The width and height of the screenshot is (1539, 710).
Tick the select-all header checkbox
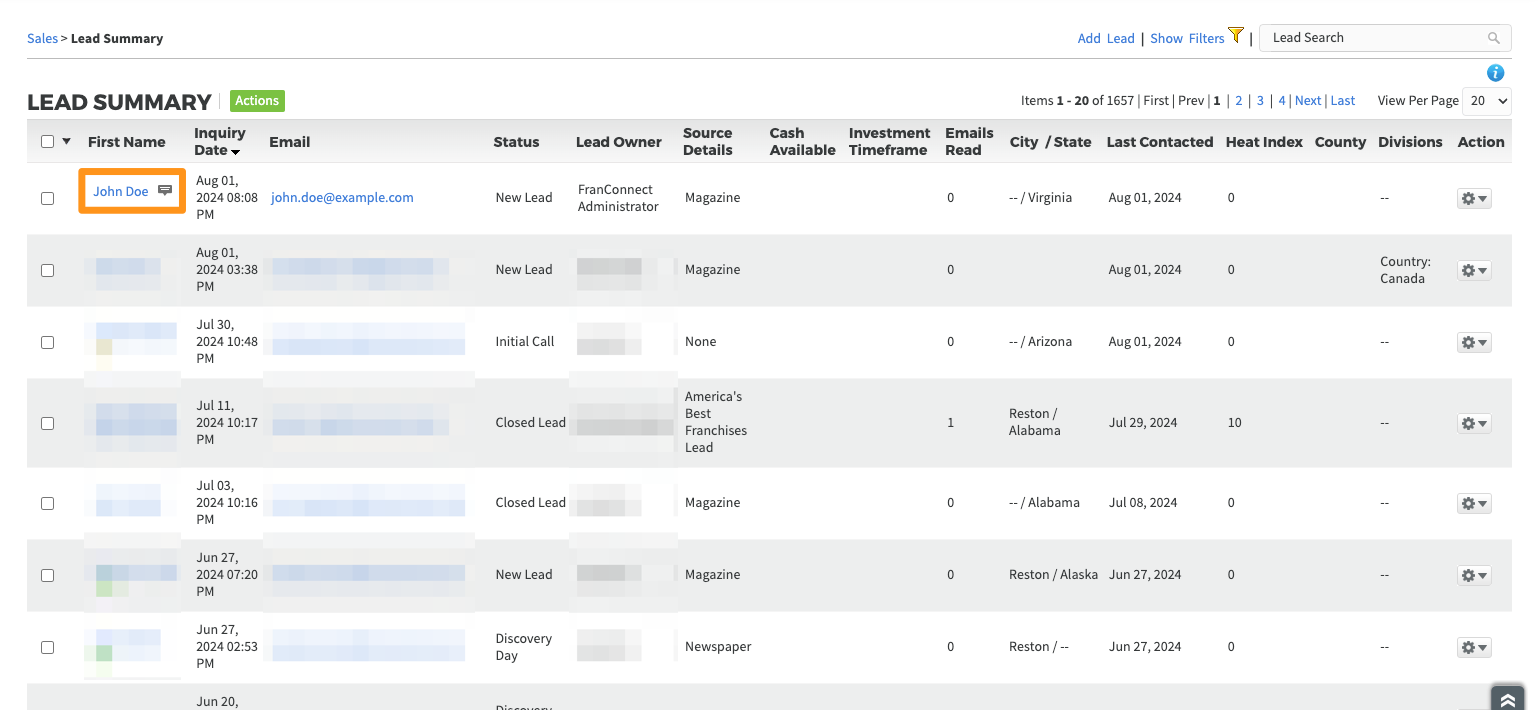coord(47,142)
